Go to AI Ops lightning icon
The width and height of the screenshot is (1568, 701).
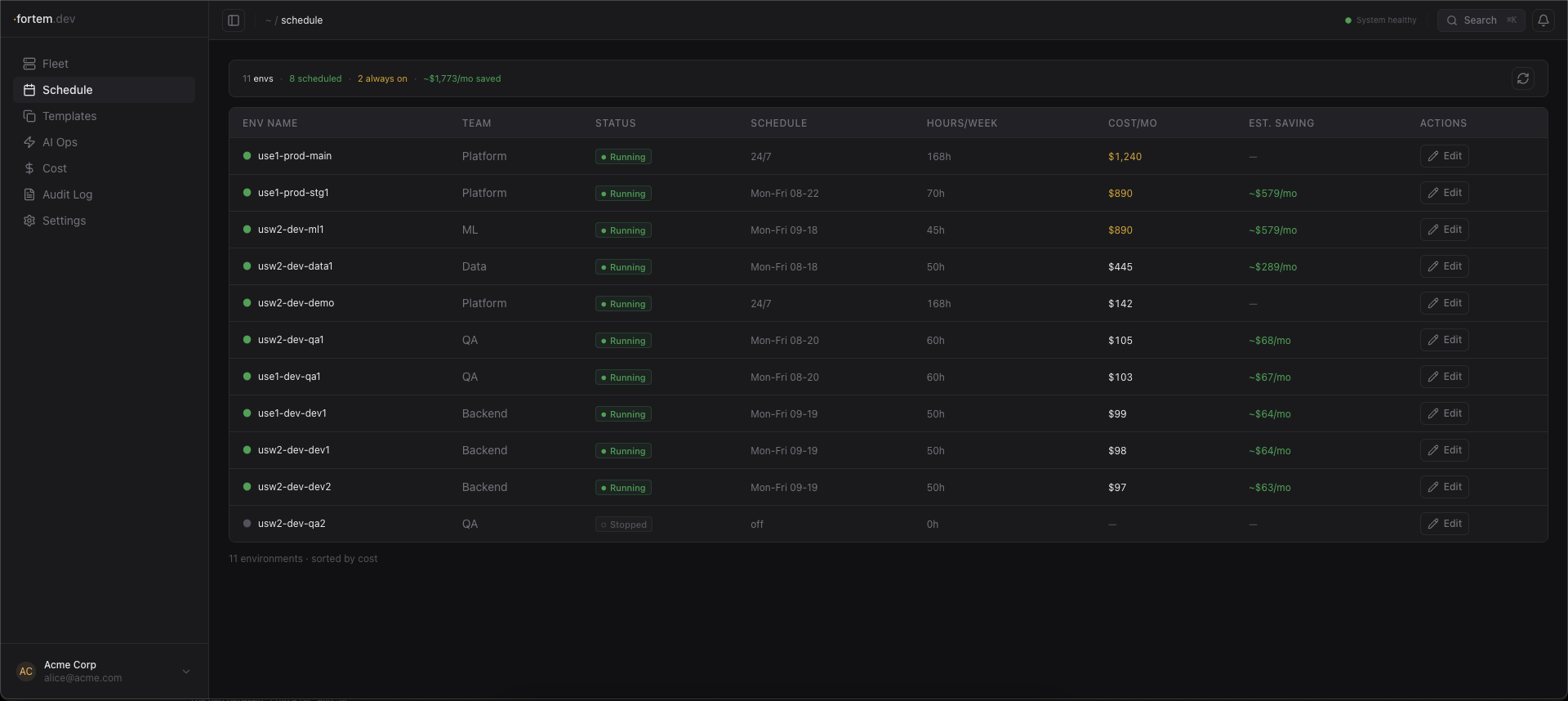(x=29, y=142)
